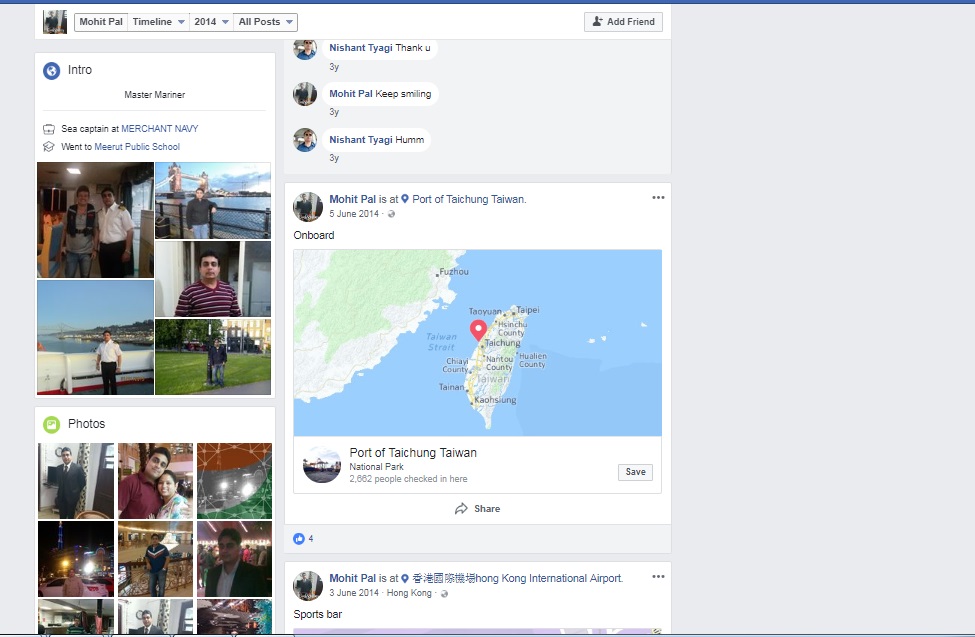This screenshot has width=975, height=637.
Task: Open intro photo of man in striped sweater
Action: pos(213,279)
